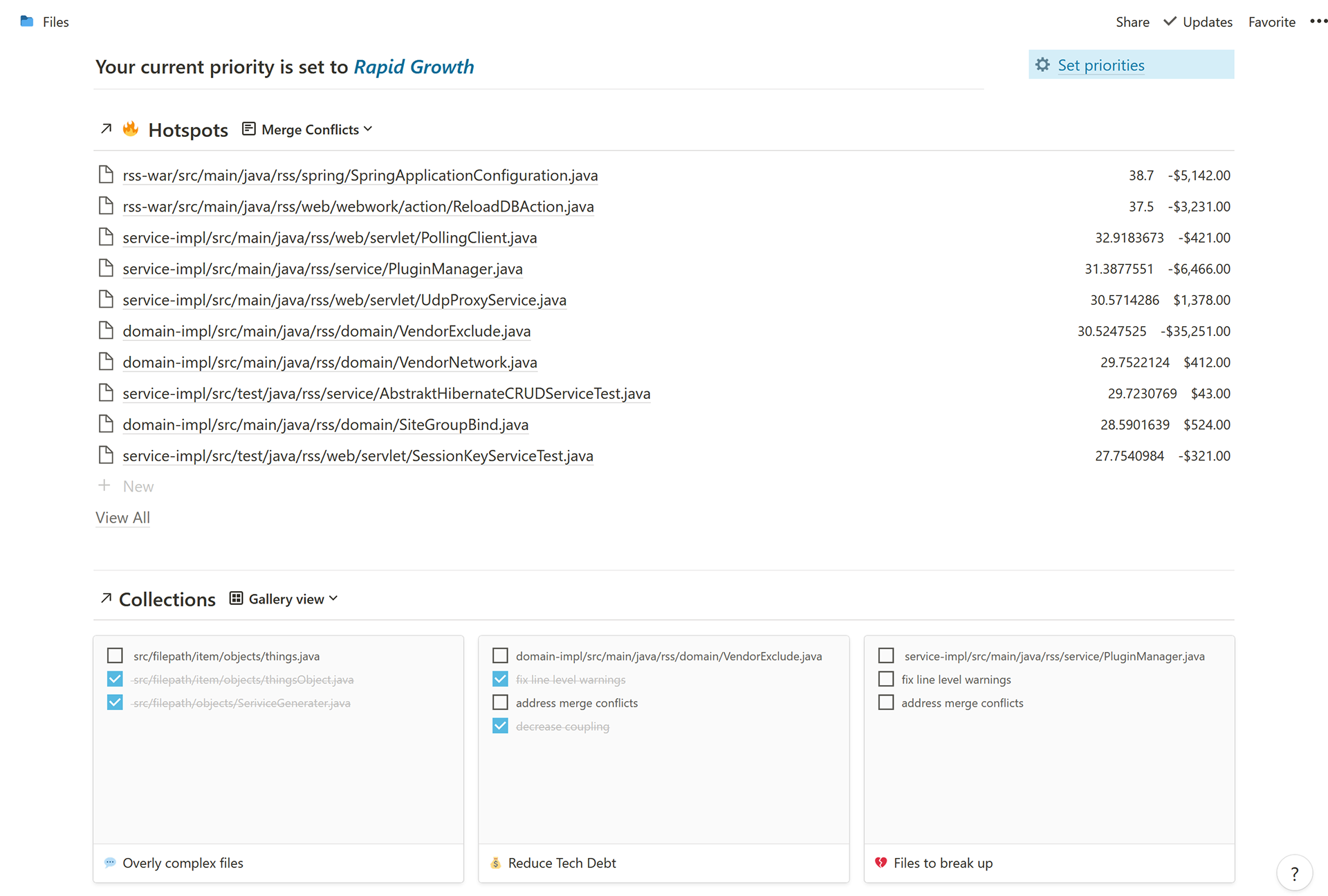Screen dimensions: 1328x896
Task: Click the View All link
Action: tap(122, 518)
